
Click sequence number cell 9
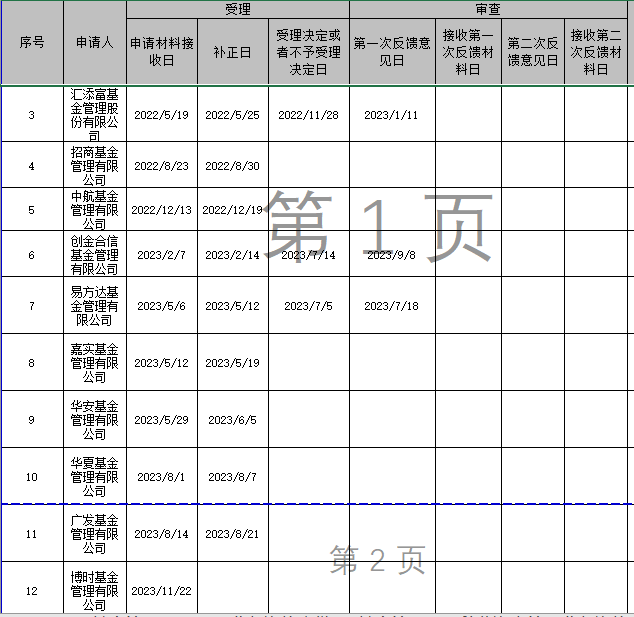pos(32,420)
